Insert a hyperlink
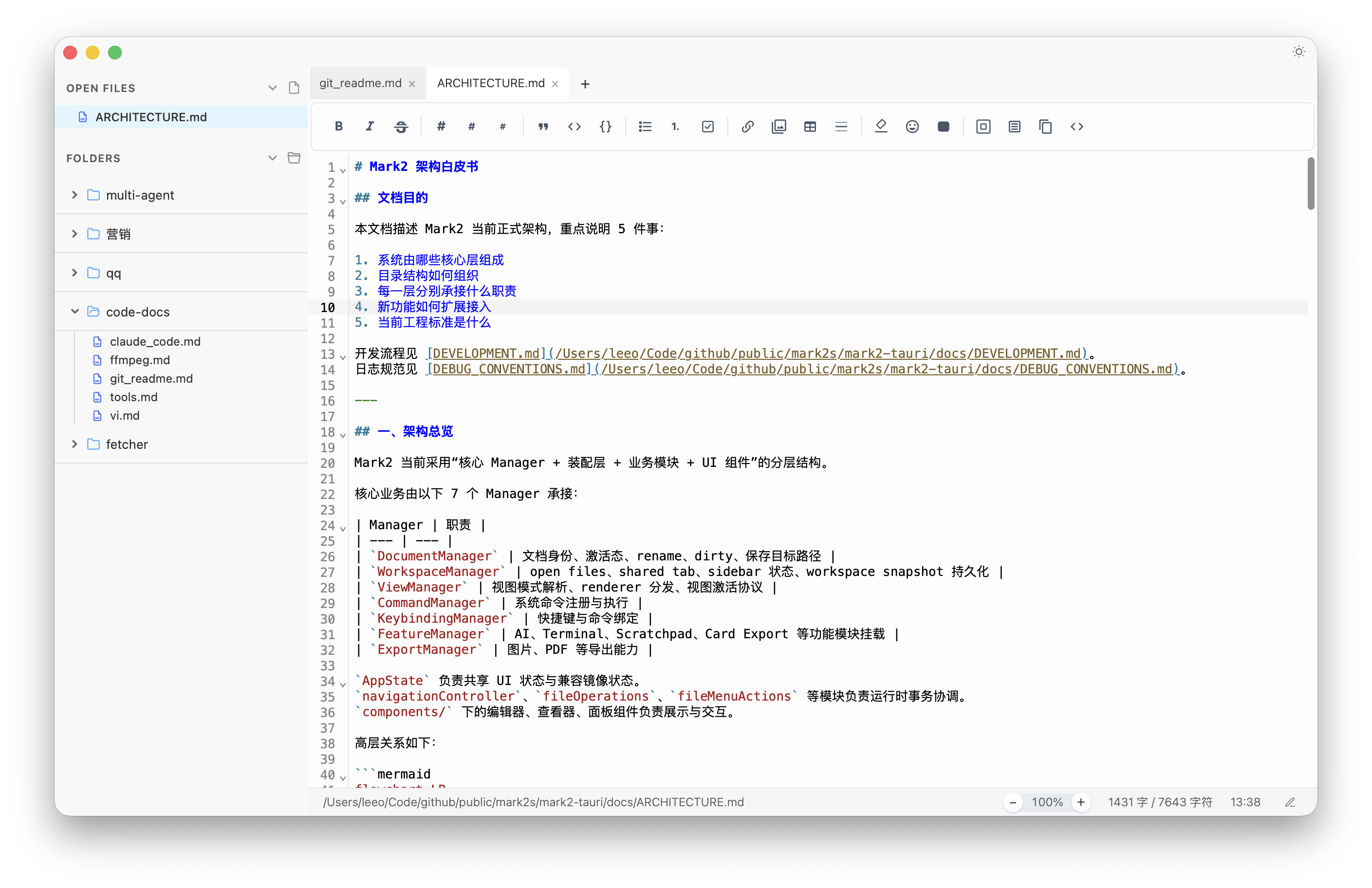 click(x=747, y=126)
